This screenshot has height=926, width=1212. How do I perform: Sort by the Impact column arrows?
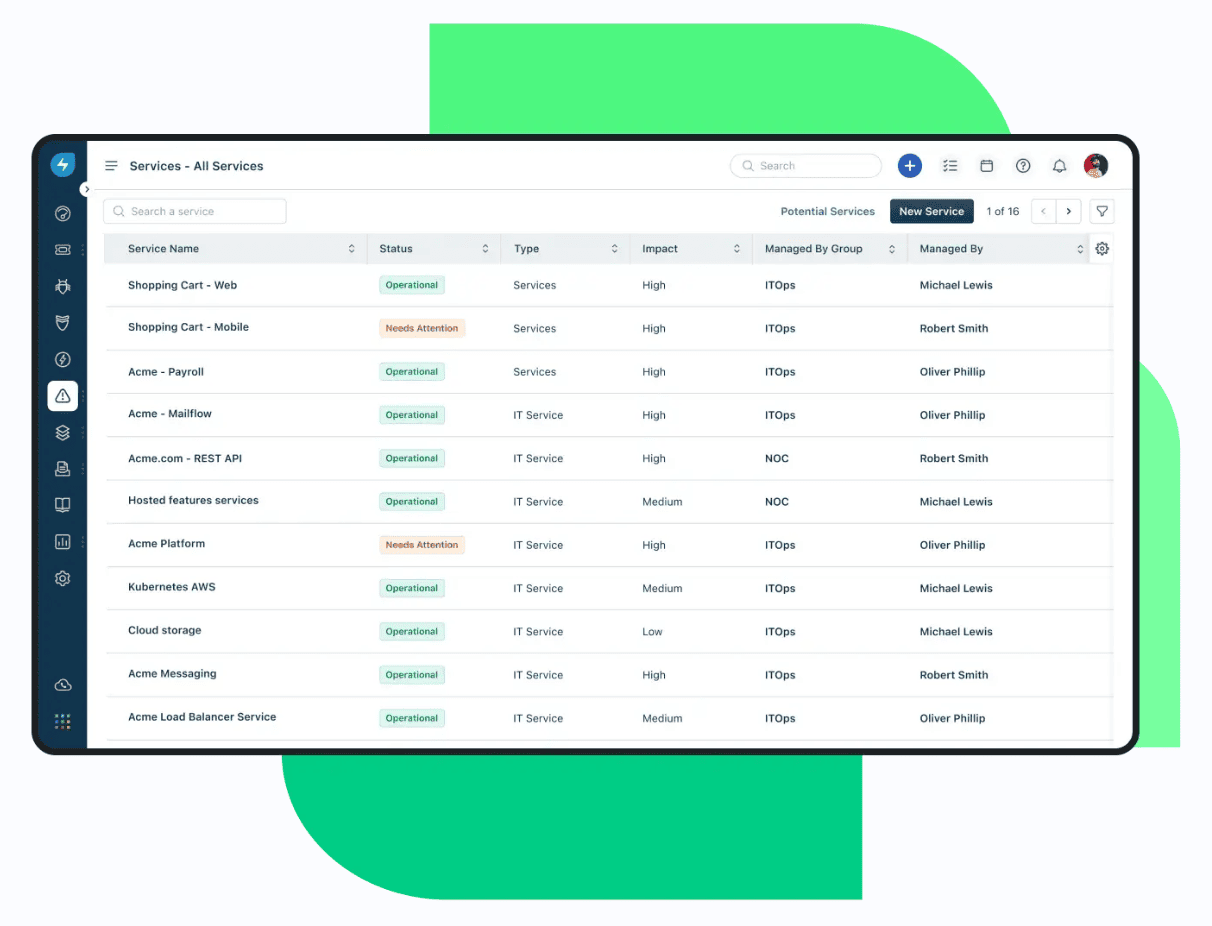737,249
